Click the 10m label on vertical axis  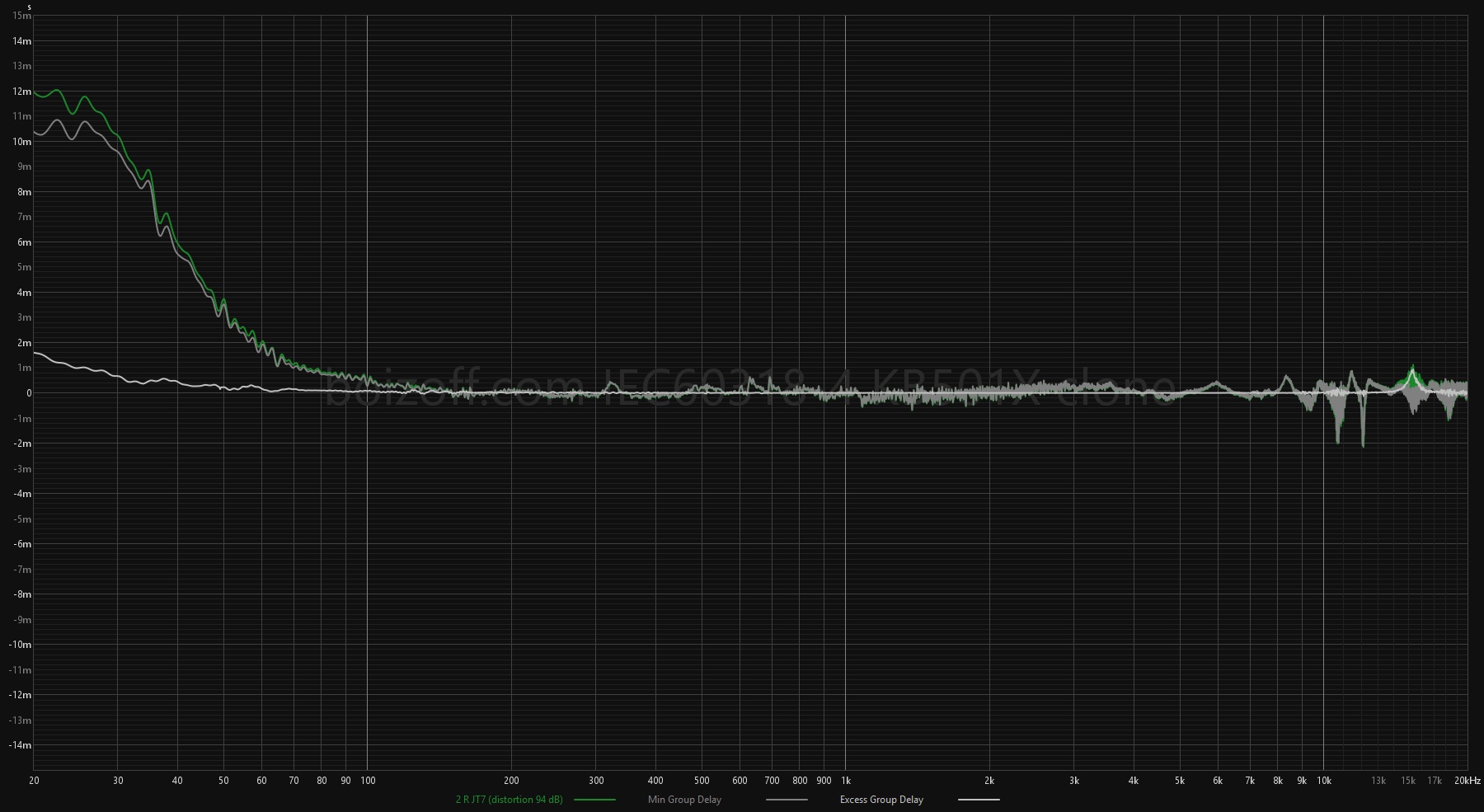click(22, 142)
